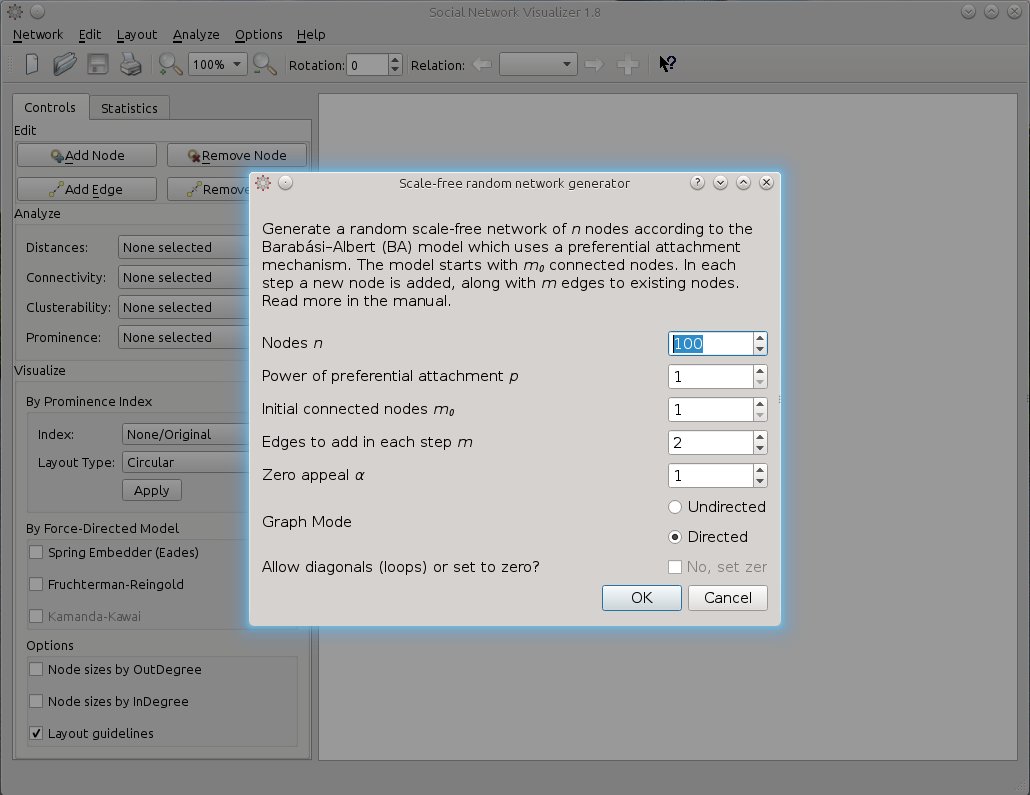Open the zoom 100% dropdown
1030x795 pixels.
click(217, 64)
